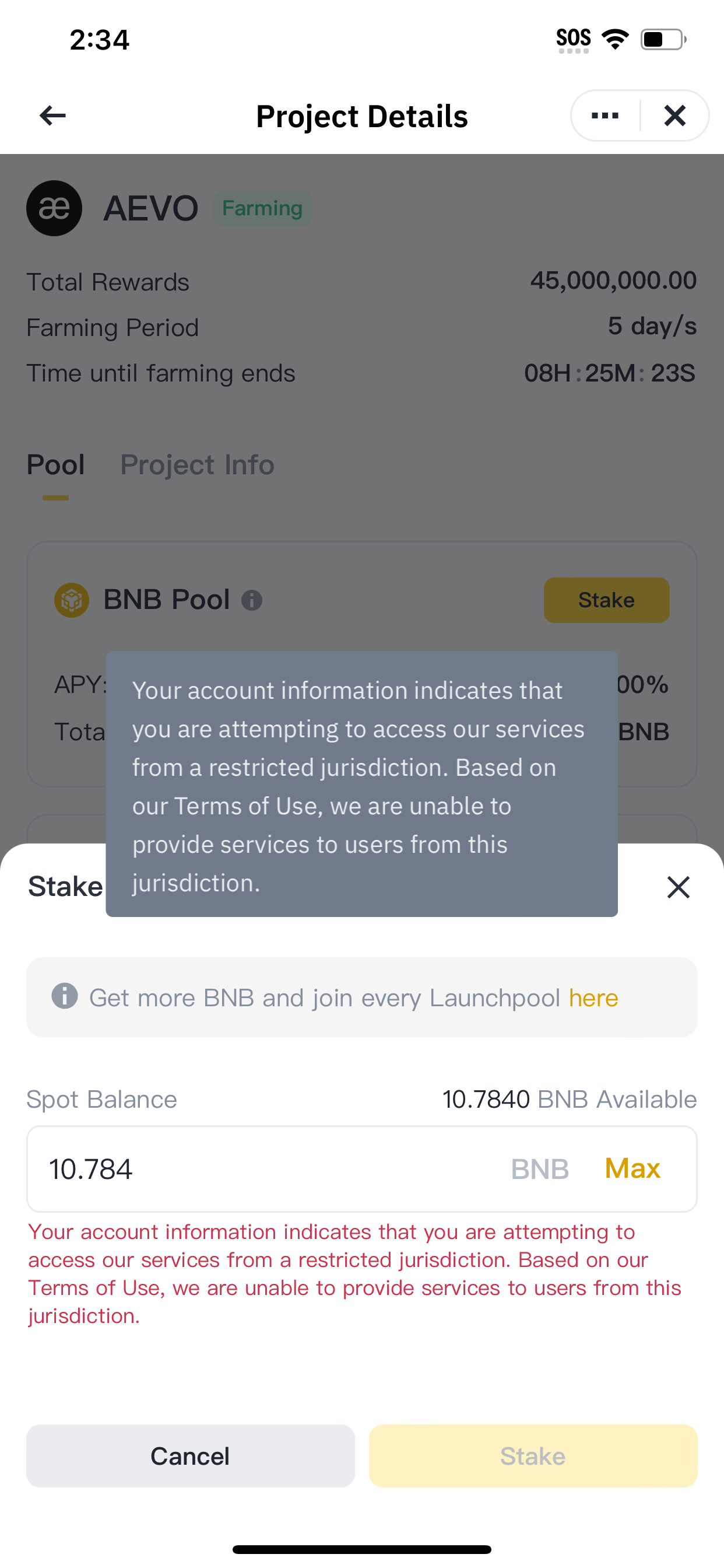This screenshot has width=724, height=1568.
Task: Select the Pool tab
Action: [55, 465]
